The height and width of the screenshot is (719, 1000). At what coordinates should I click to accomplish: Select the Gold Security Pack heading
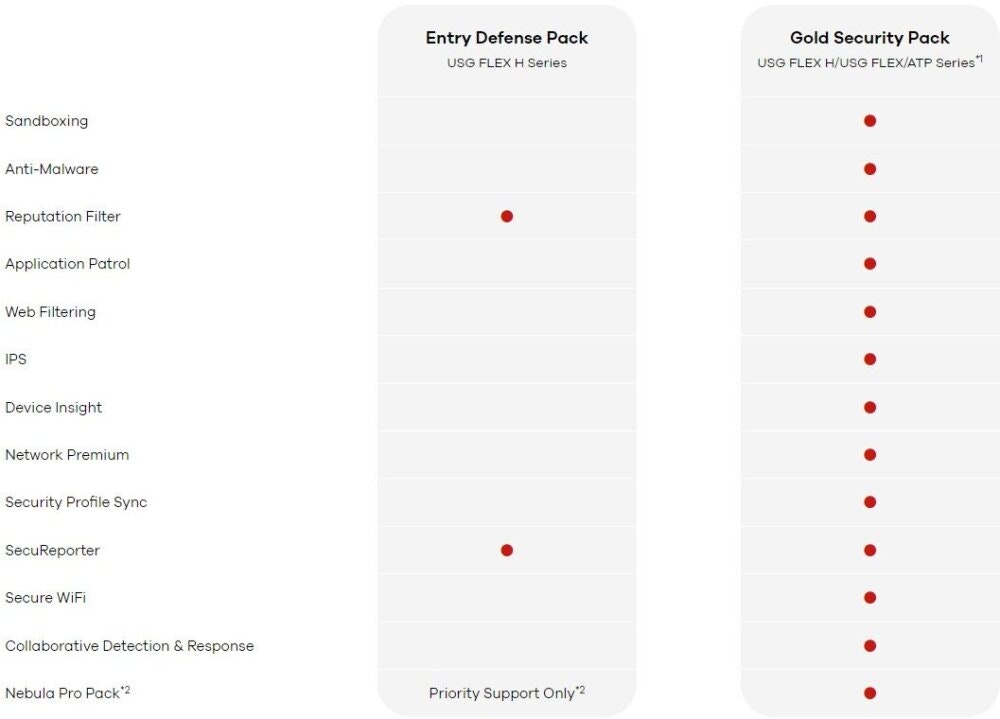pyautogui.click(x=869, y=38)
